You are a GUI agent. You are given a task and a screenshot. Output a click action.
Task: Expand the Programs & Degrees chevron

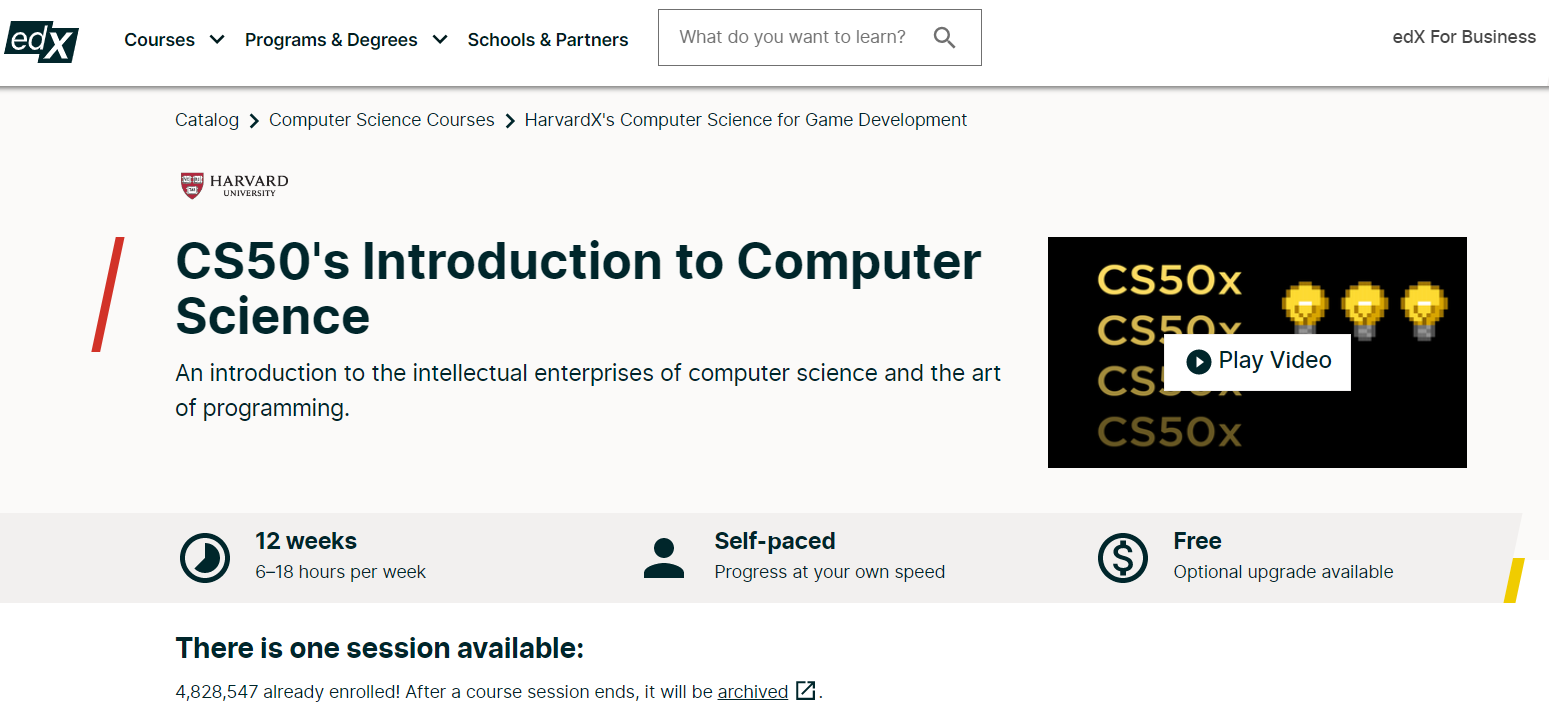pos(440,40)
